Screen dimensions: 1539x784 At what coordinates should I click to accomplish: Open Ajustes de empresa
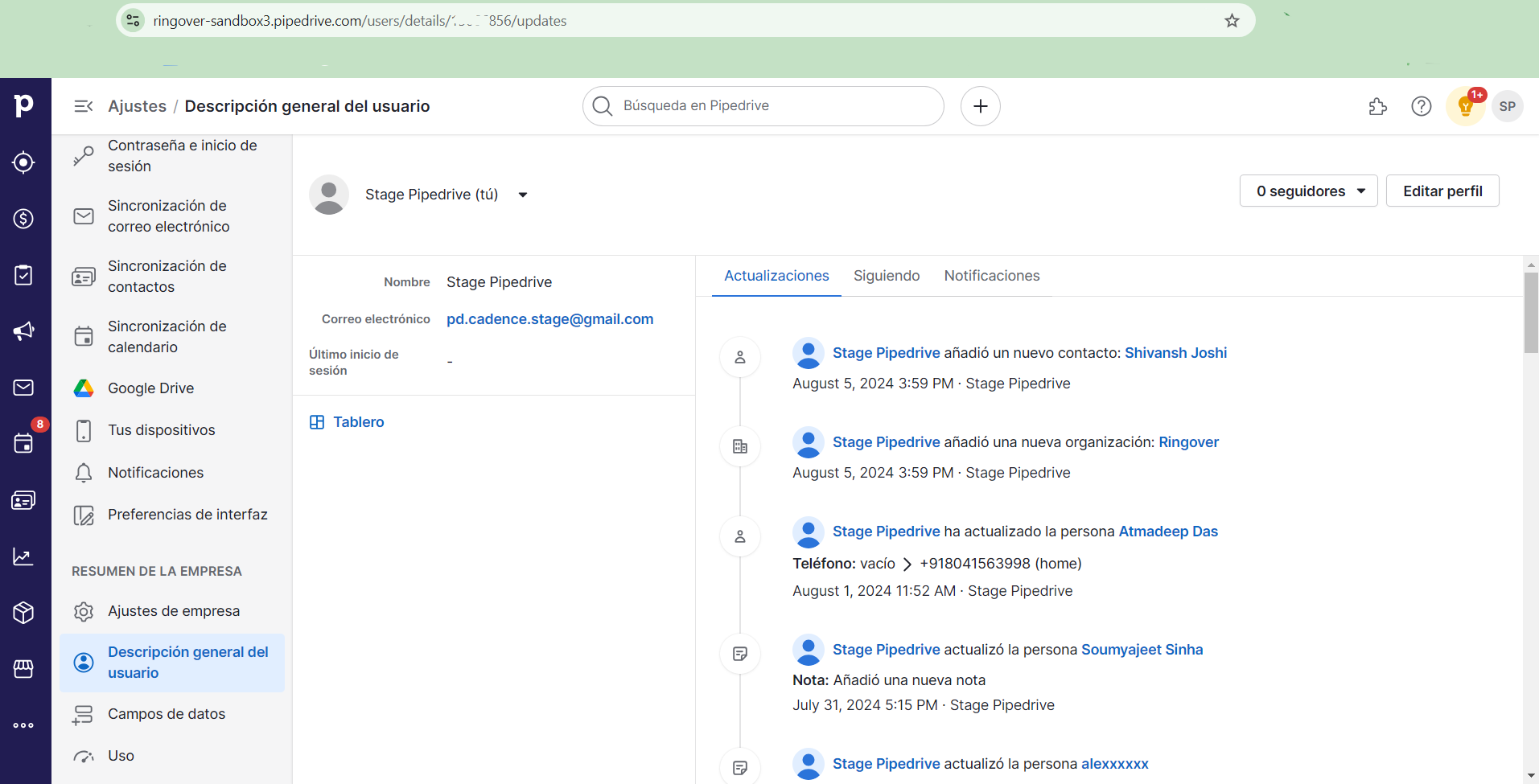tap(172, 611)
